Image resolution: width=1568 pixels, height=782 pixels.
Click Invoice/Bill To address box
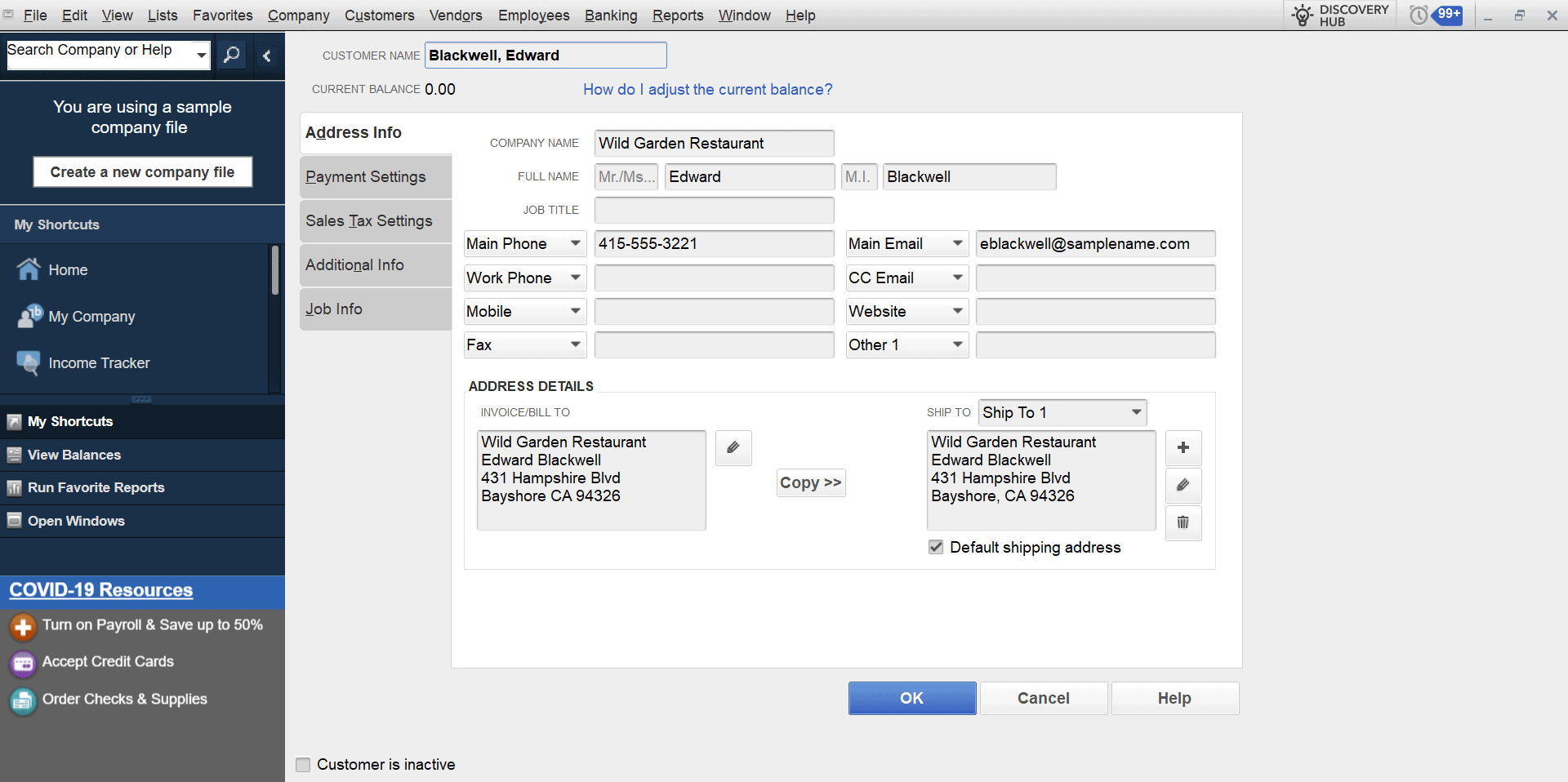(591, 480)
